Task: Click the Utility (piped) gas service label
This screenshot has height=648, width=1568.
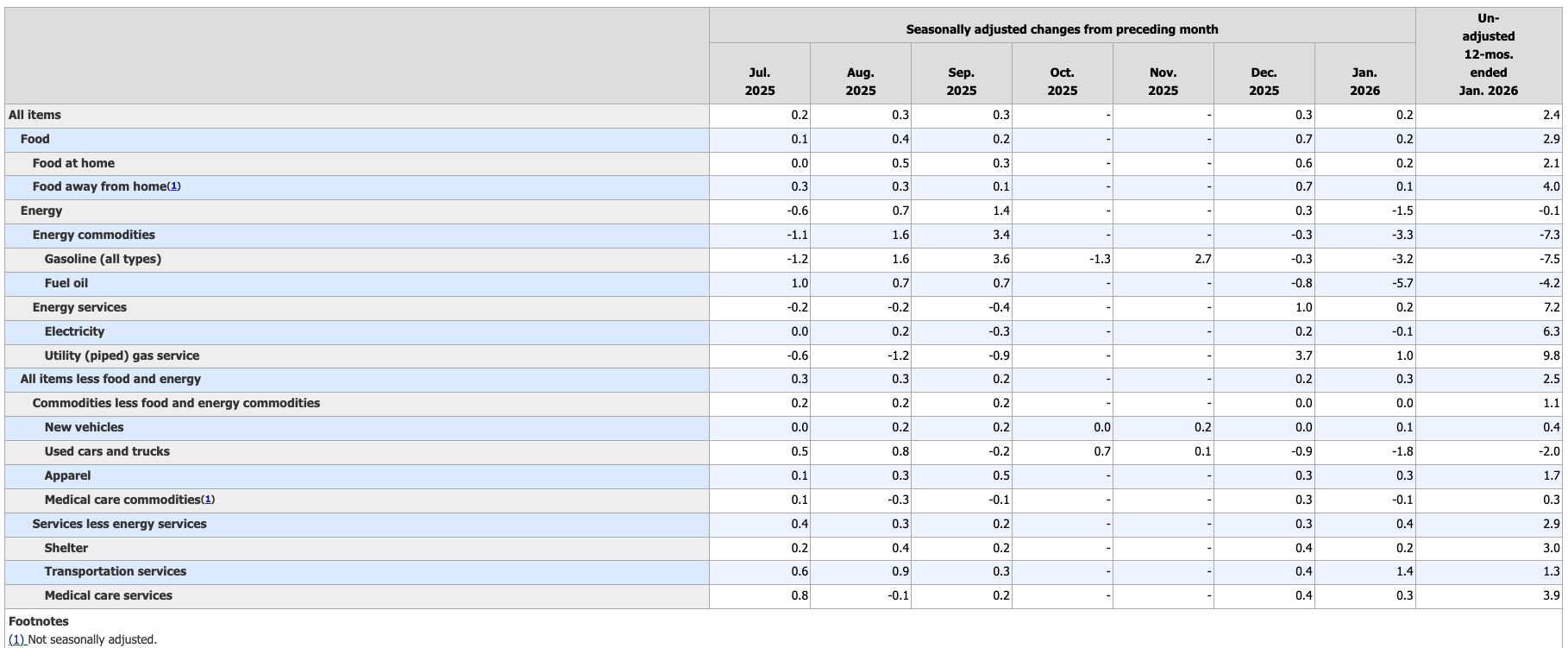Action: point(122,355)
